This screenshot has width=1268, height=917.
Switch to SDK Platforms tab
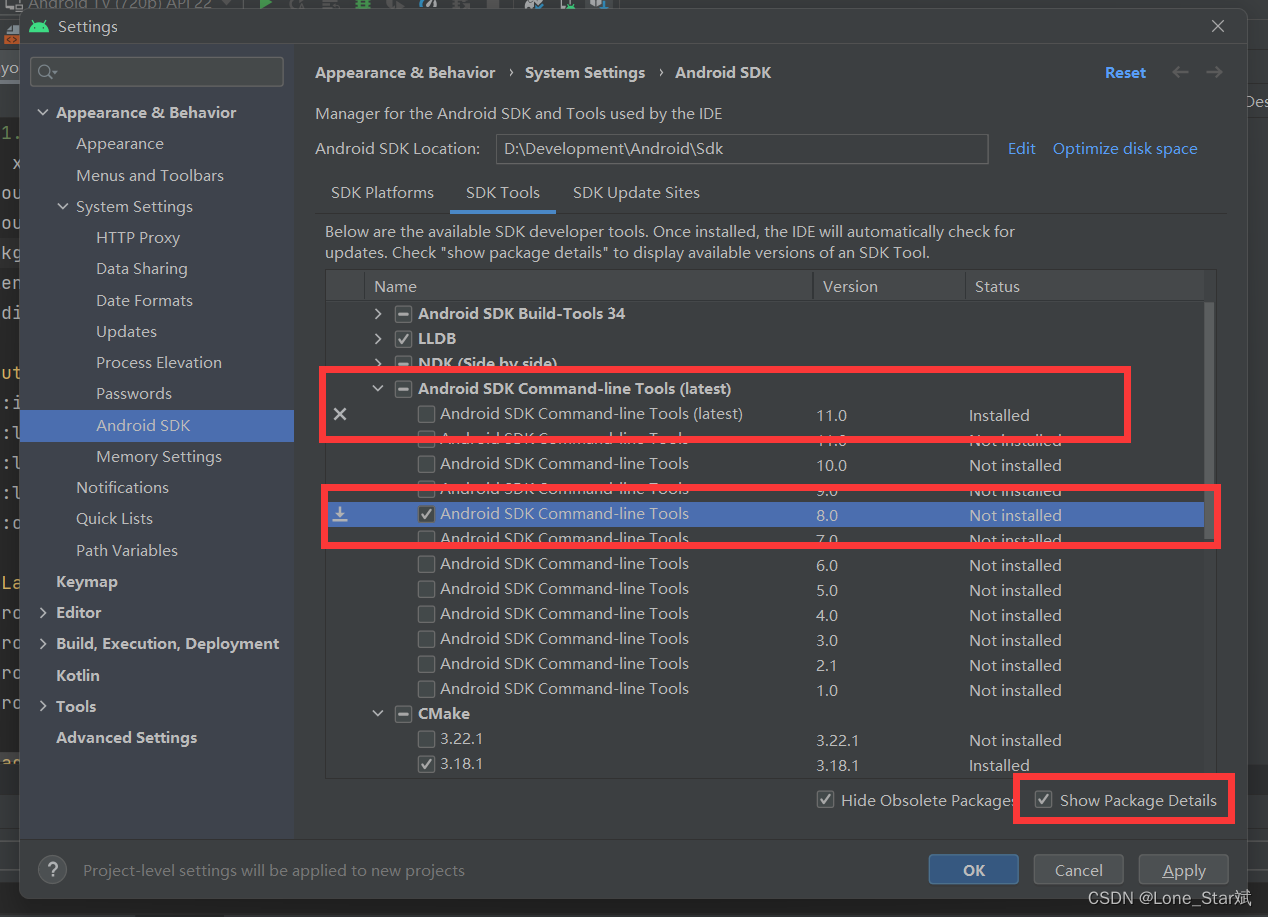(x=382, y=193)
